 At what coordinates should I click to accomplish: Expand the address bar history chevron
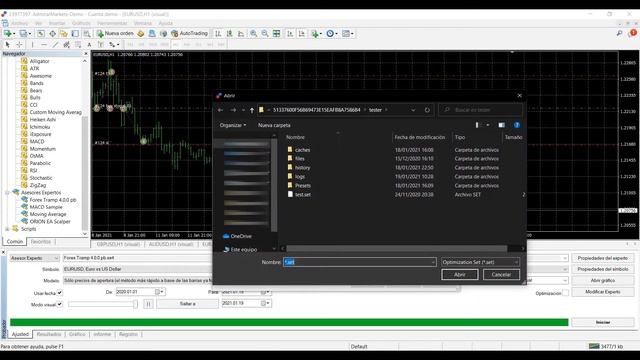click(x=413, y=110)
